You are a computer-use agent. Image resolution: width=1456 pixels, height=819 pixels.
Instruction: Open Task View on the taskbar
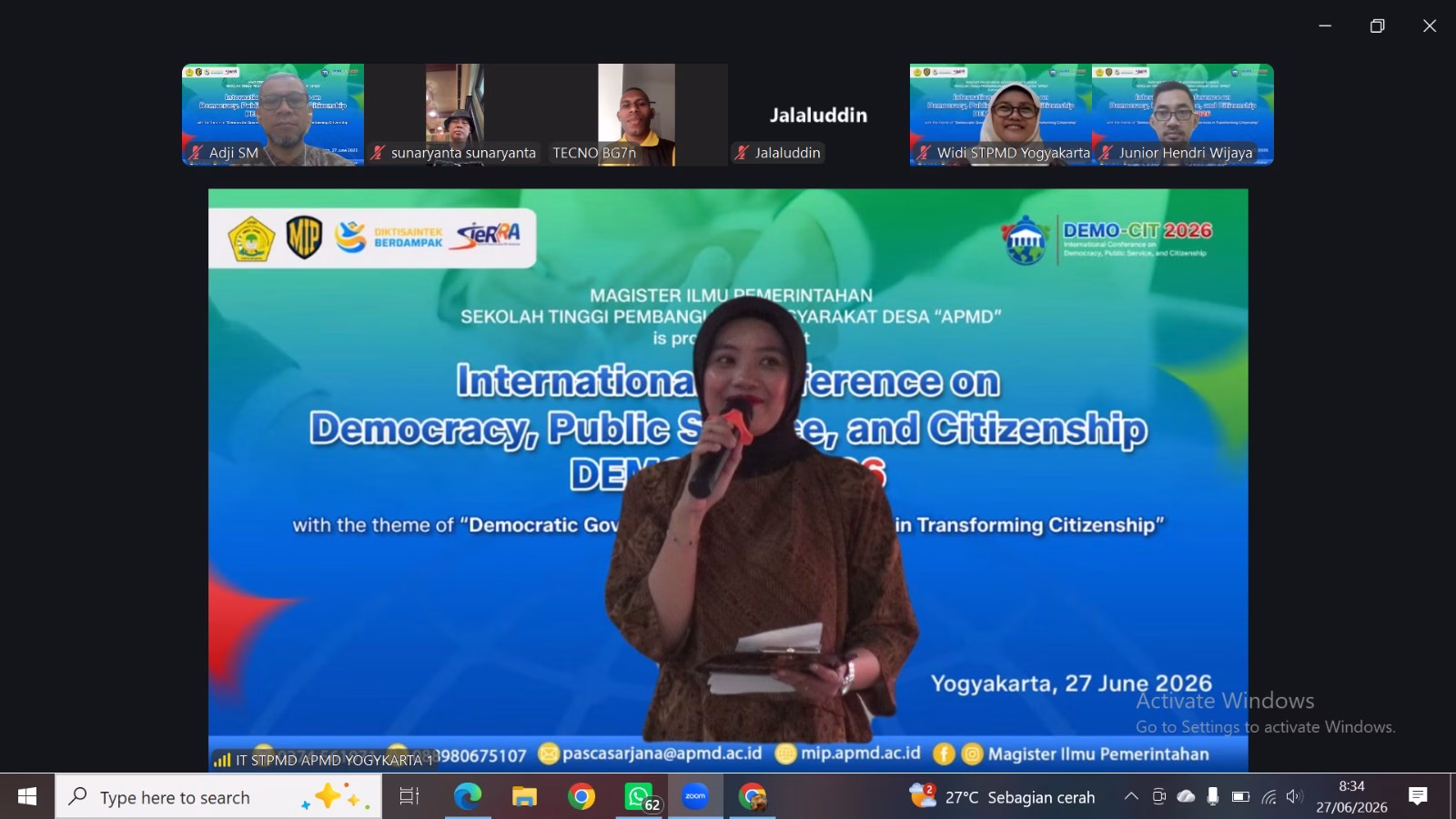click(x=409, y=797)
